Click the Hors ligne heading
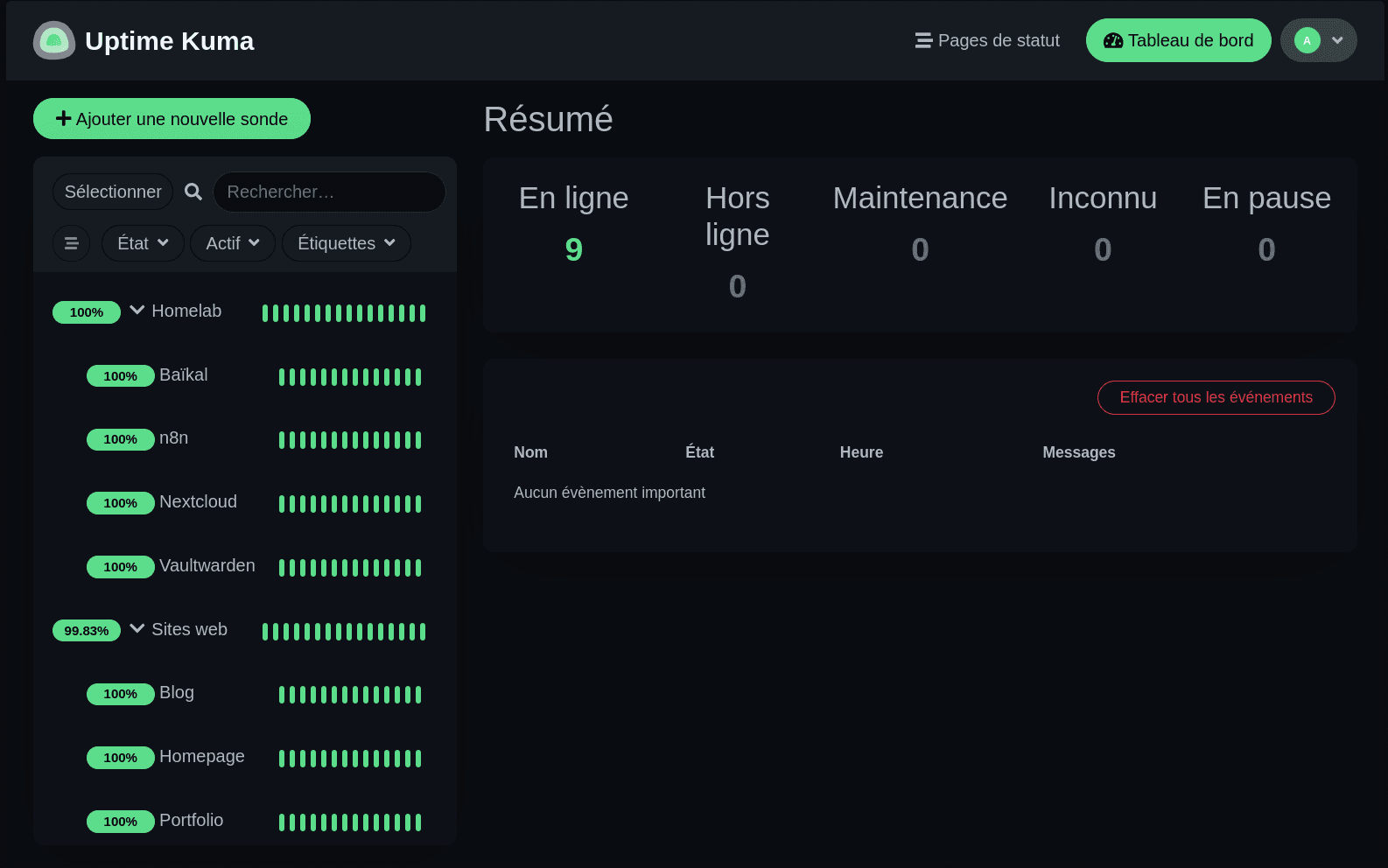This screenshot has height=868, width=1388. 738,216
